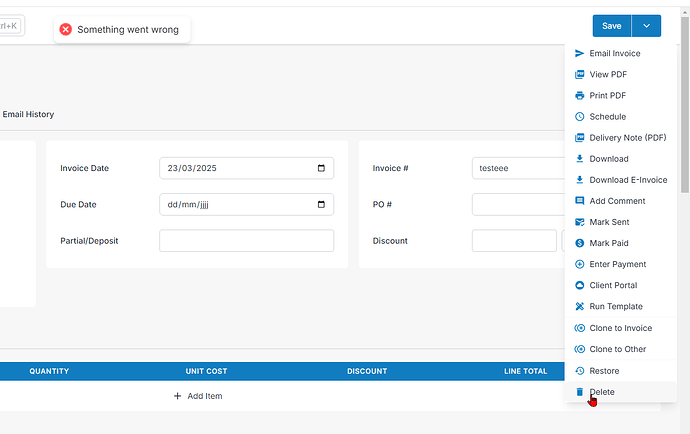Choose Enter Payment in the dropdown menu
Image resolution: width=690 pixels, height=434 pixels.
click(617, 264)
